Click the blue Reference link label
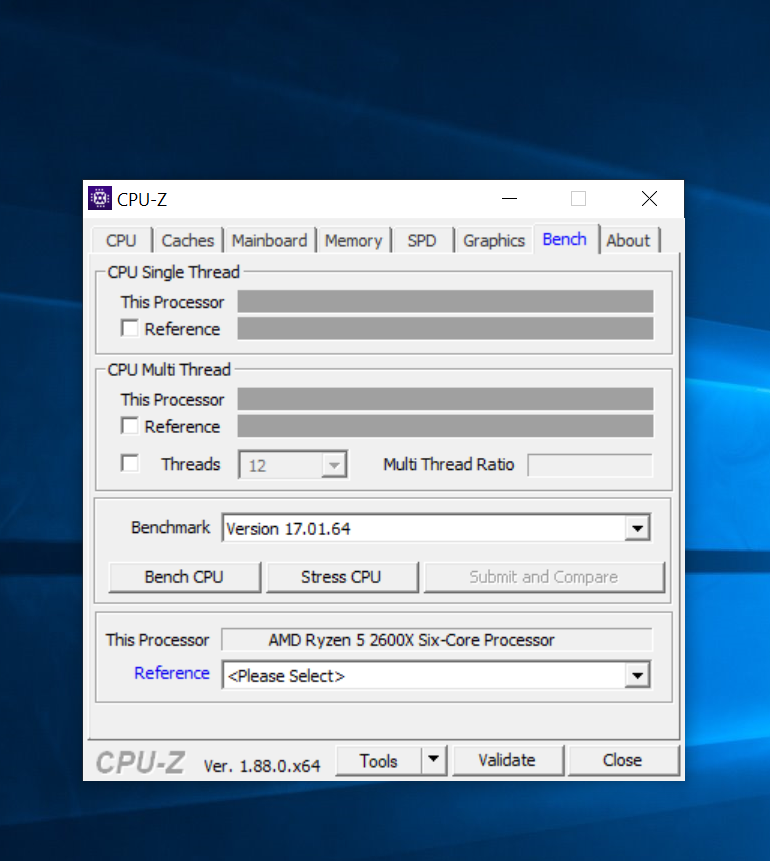 172,673
